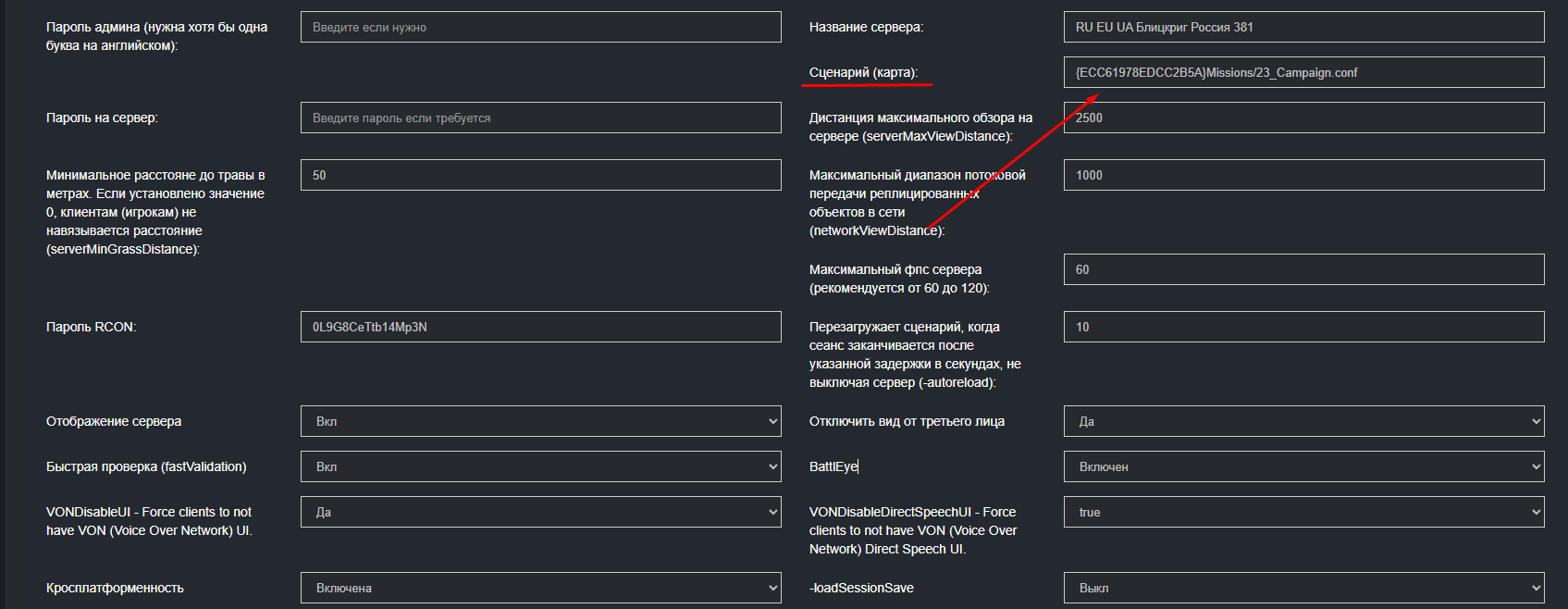1568x609 pixels.
Task: Click the 'Сценарий (карта)' label
Action: coord(863,72)
